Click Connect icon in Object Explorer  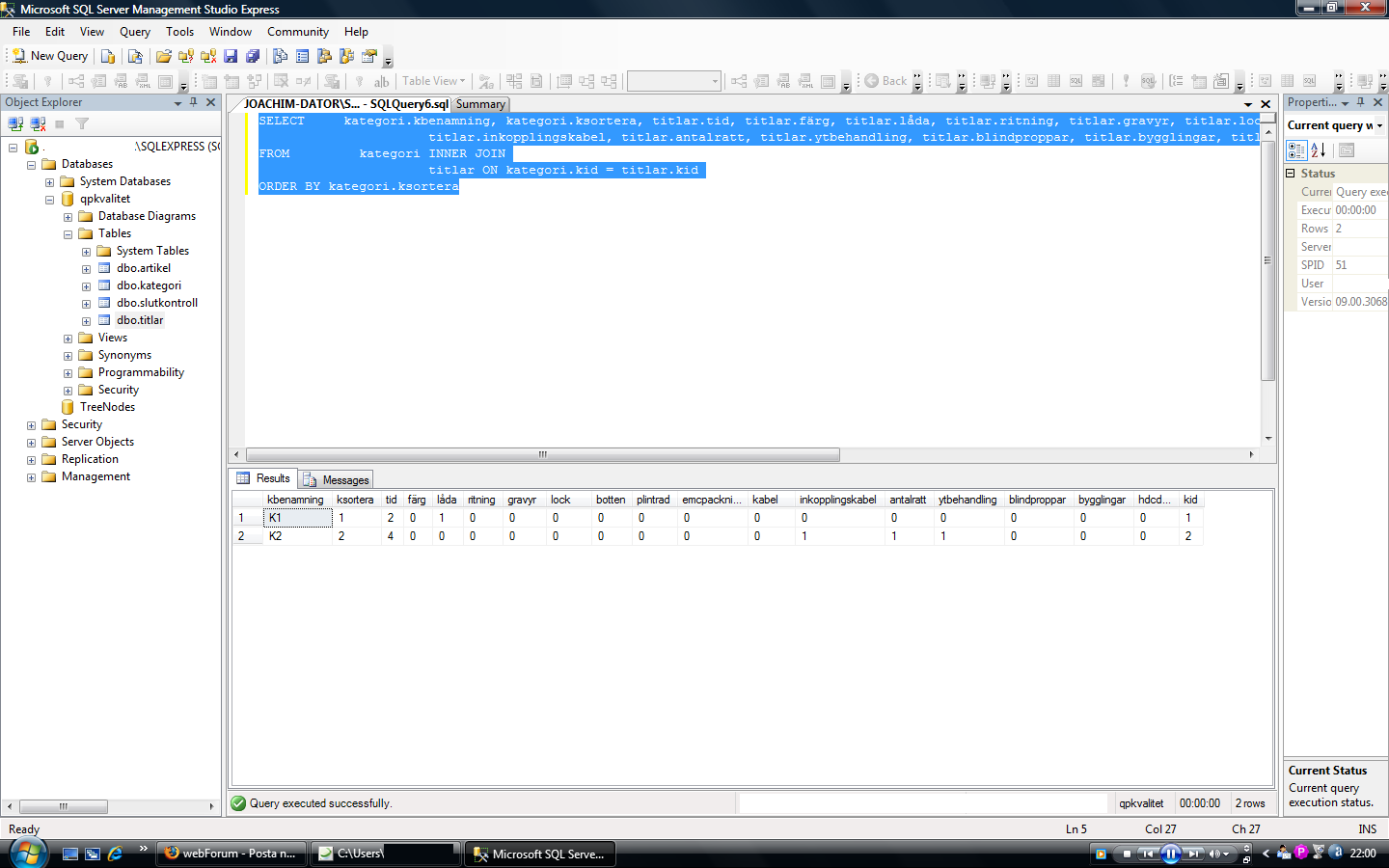pyautogui.click(x=15, y=123)
